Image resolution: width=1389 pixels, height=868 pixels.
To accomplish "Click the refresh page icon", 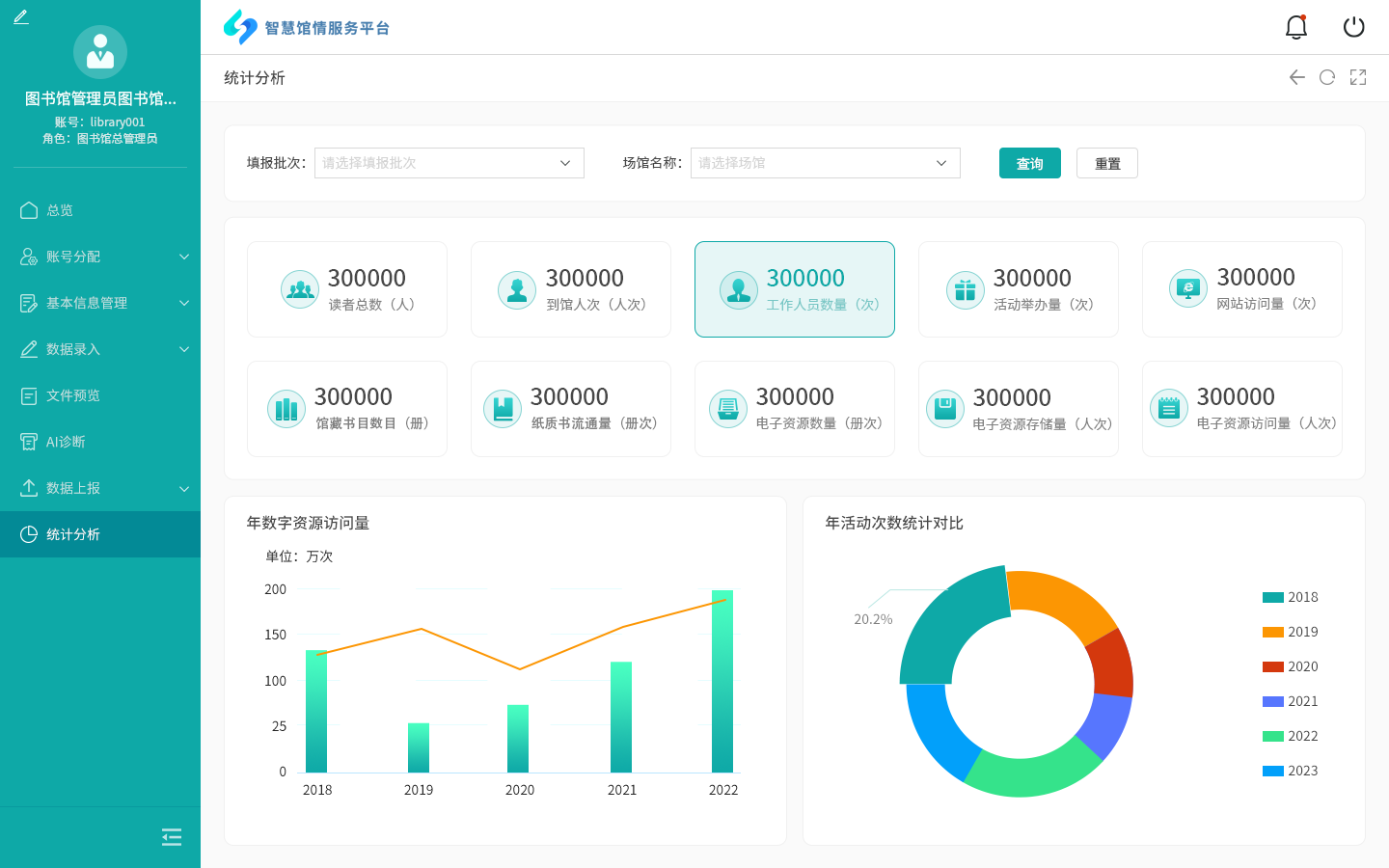I will click(1327, 77).
